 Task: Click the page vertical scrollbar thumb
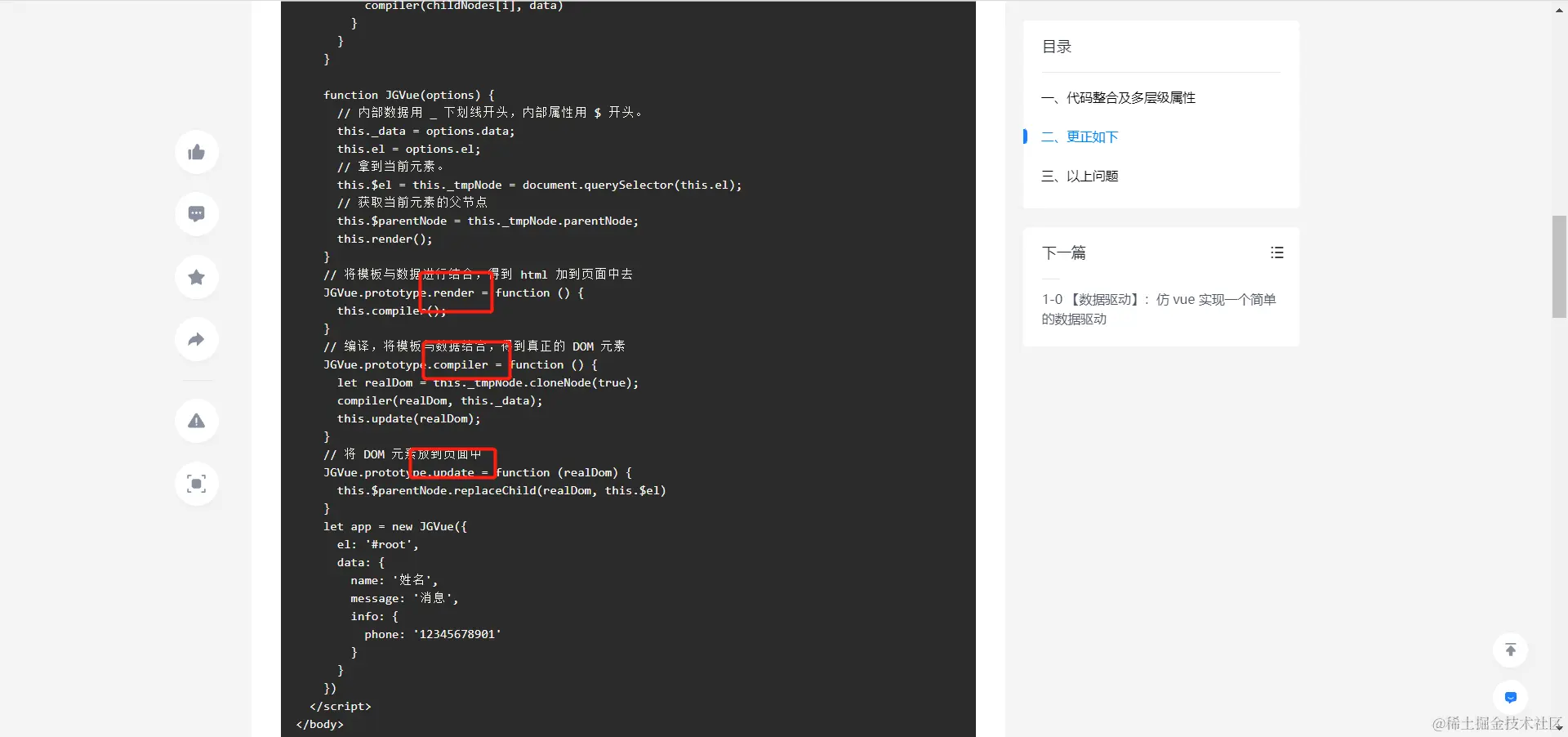point(1559,266)
